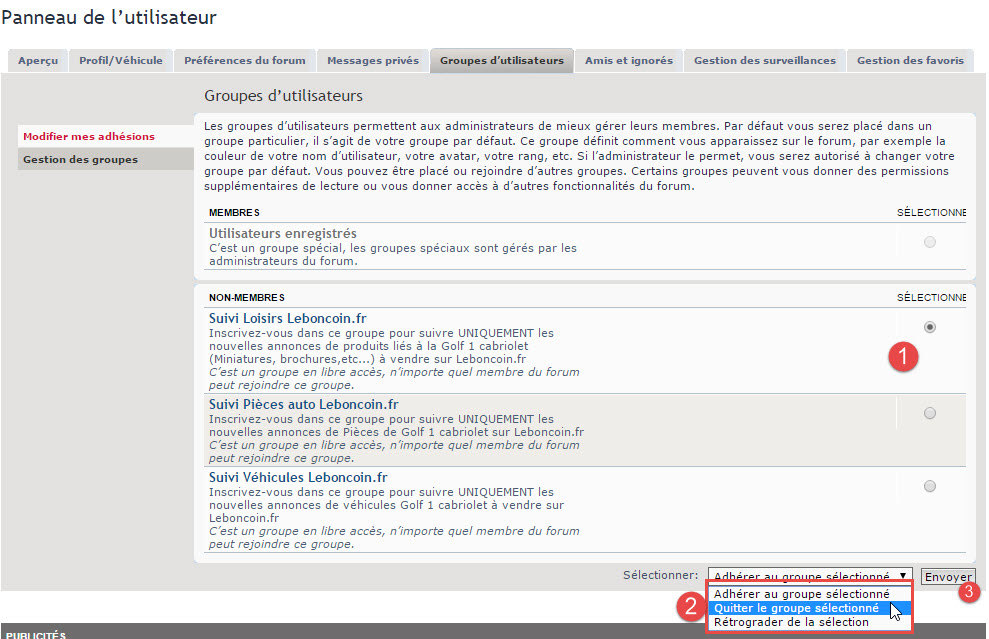Open Préférences du forum tab

pos(245,60)
